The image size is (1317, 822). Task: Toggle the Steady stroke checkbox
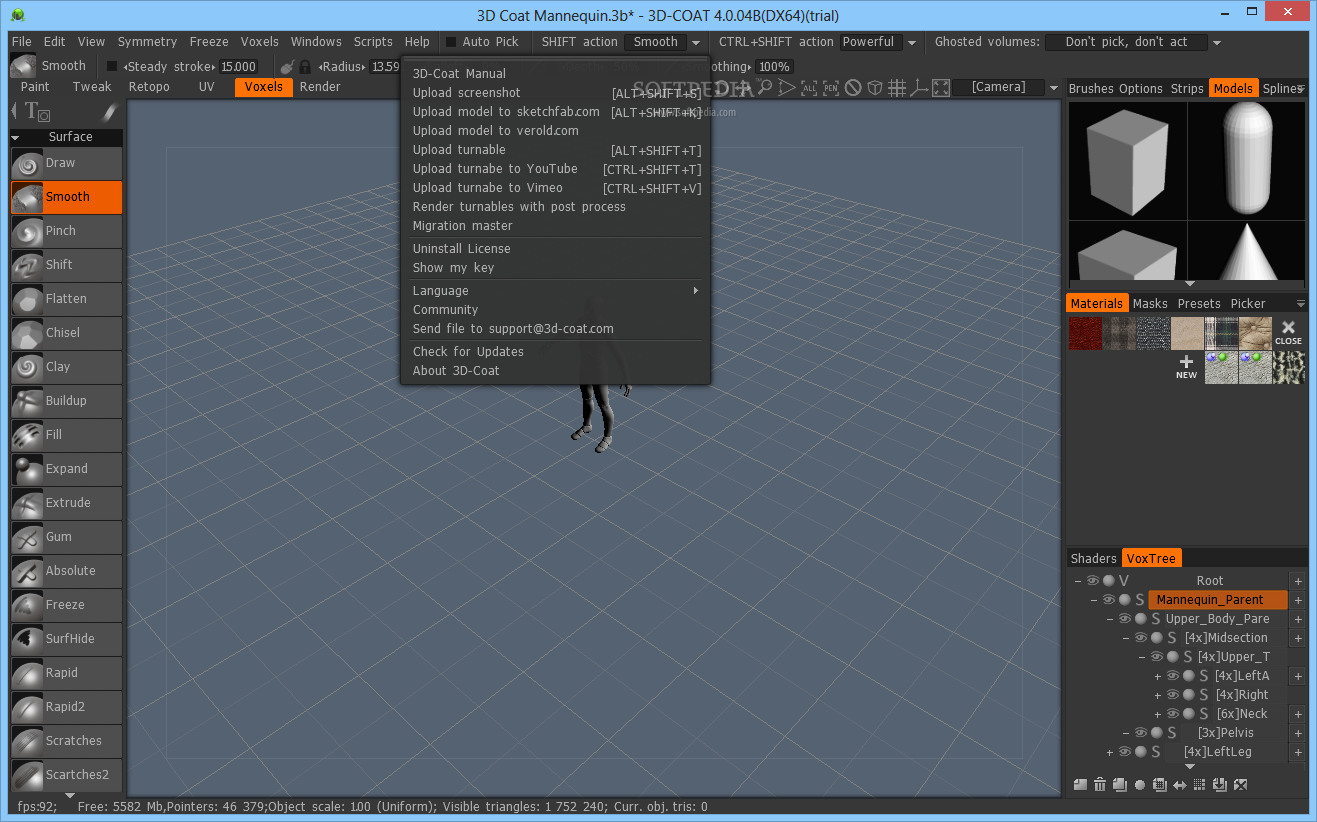pyautogui.click(x=112, y=67)
